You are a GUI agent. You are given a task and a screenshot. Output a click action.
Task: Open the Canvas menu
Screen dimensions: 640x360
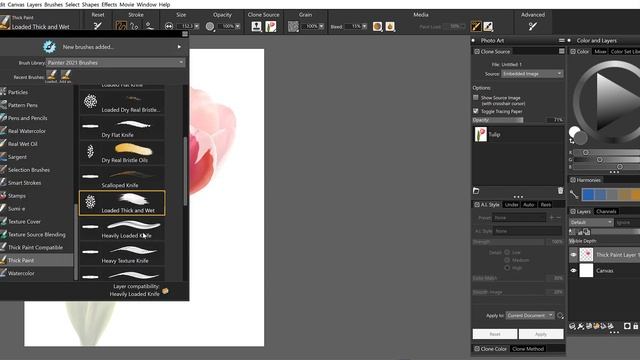point(16,4)
